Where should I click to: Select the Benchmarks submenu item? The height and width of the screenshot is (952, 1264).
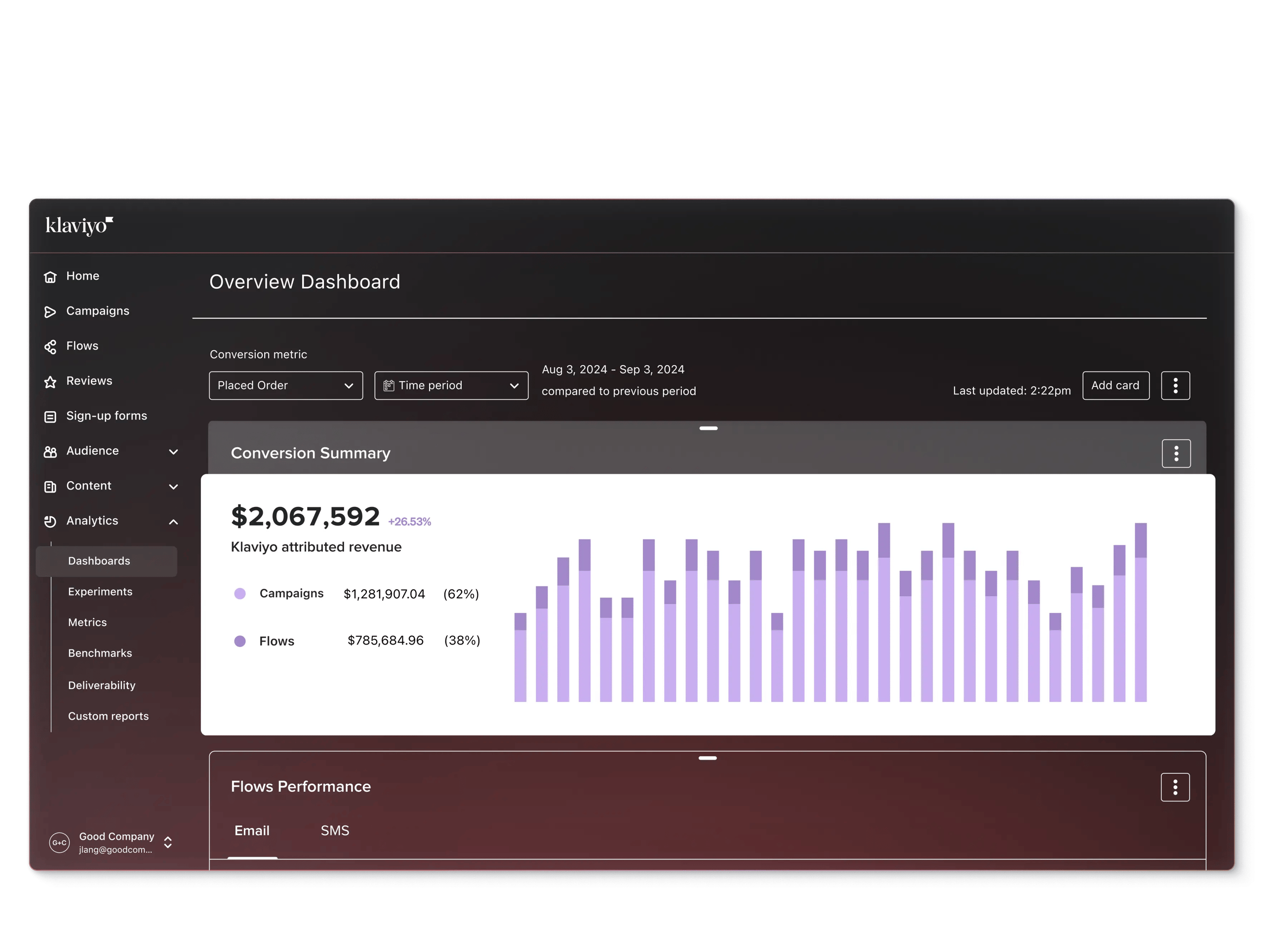(100, 653)
